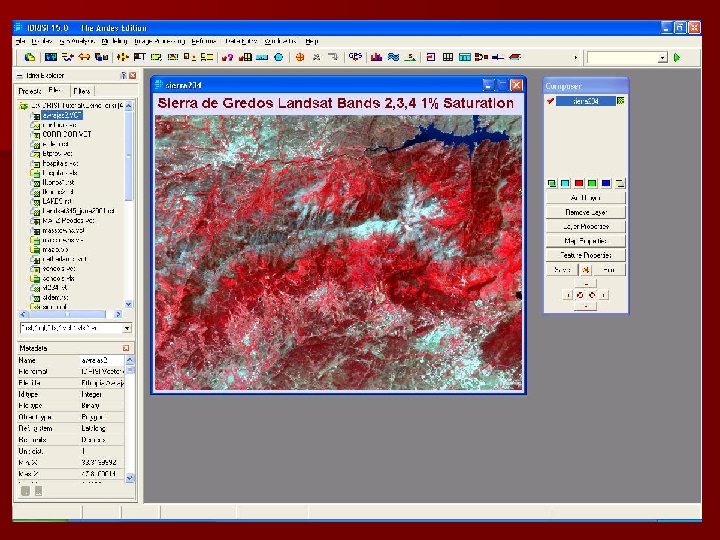Click the Composer zoom-in rotate icon
The width and height of the screenshot is (720, 540).
tap(580, 295)
